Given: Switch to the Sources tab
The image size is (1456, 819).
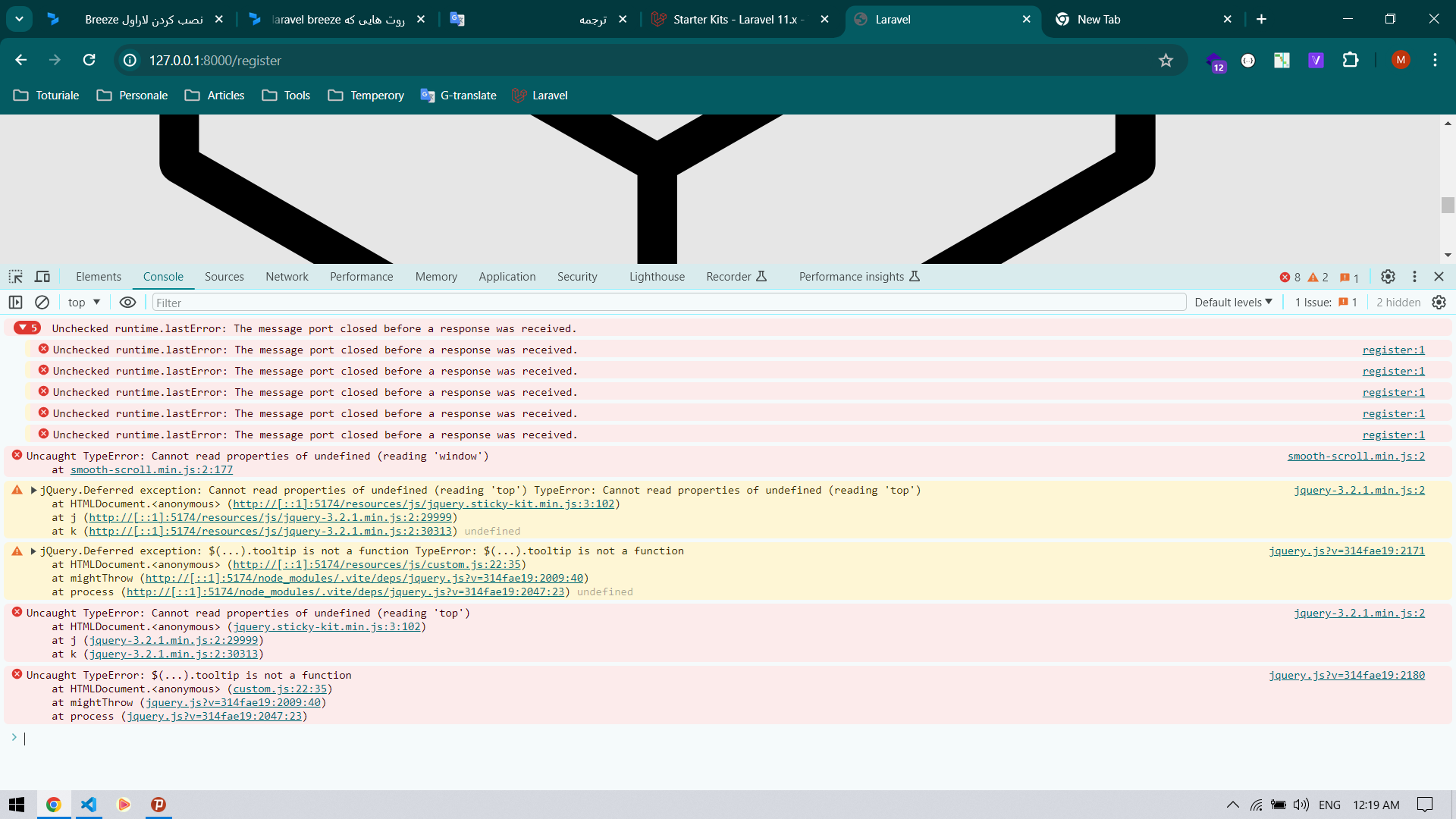Looking at the screenshot, I should point(224,277).
